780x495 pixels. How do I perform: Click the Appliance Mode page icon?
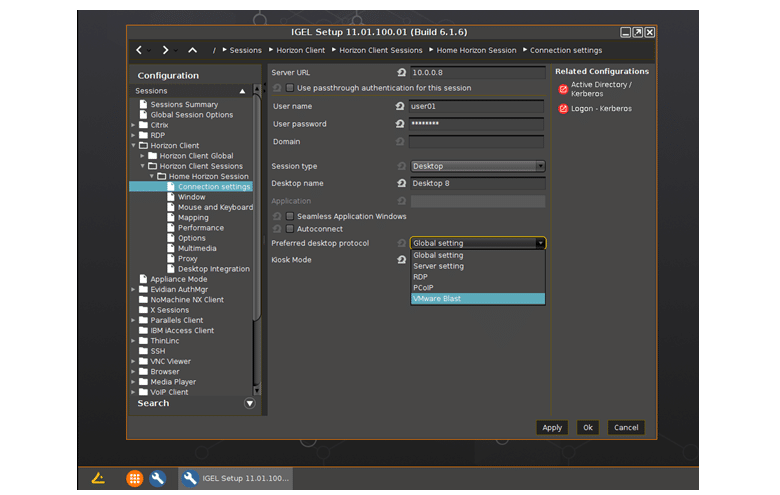[x=143, y=279]
